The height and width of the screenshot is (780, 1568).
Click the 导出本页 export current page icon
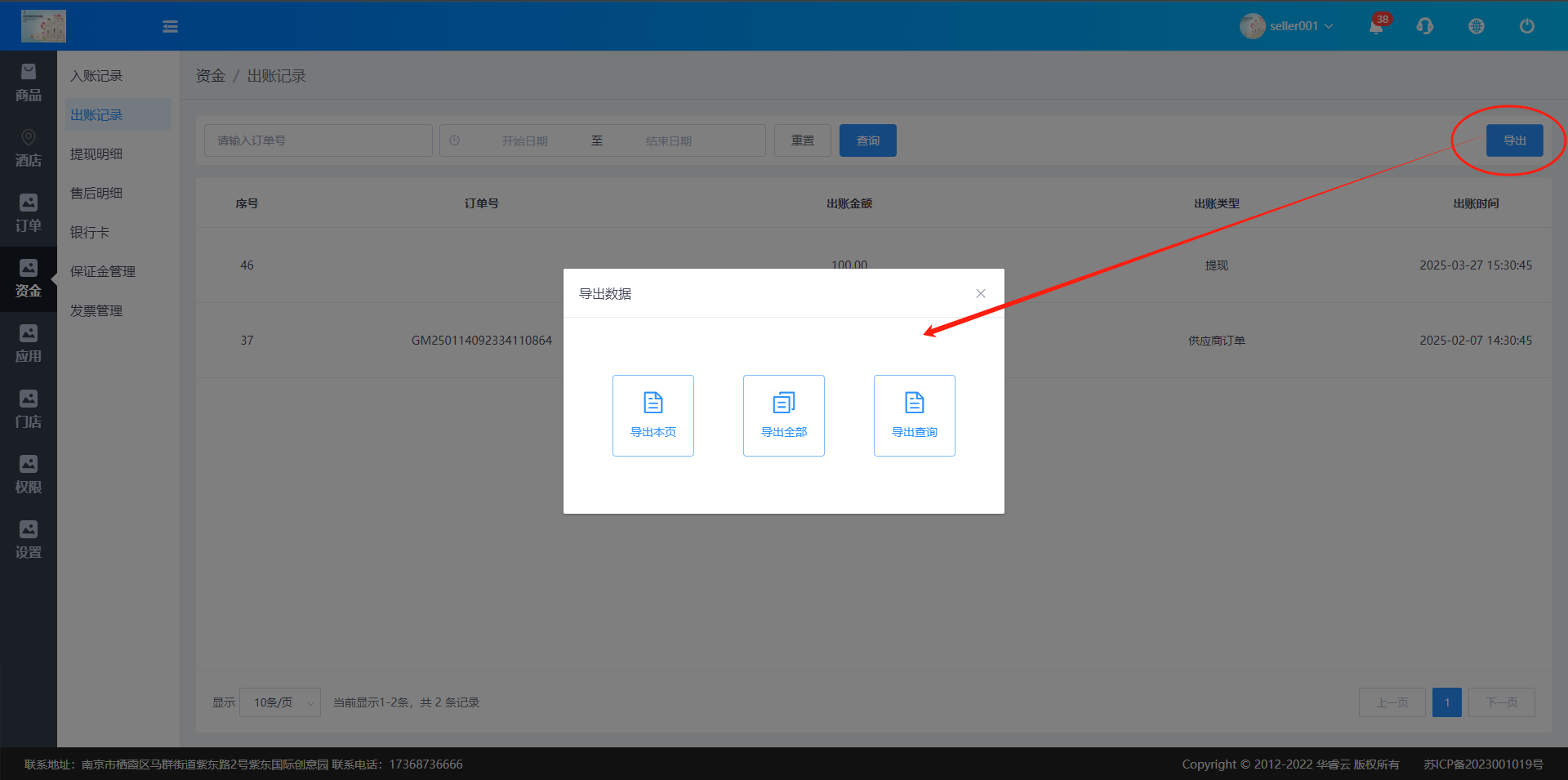click(653, 415)
